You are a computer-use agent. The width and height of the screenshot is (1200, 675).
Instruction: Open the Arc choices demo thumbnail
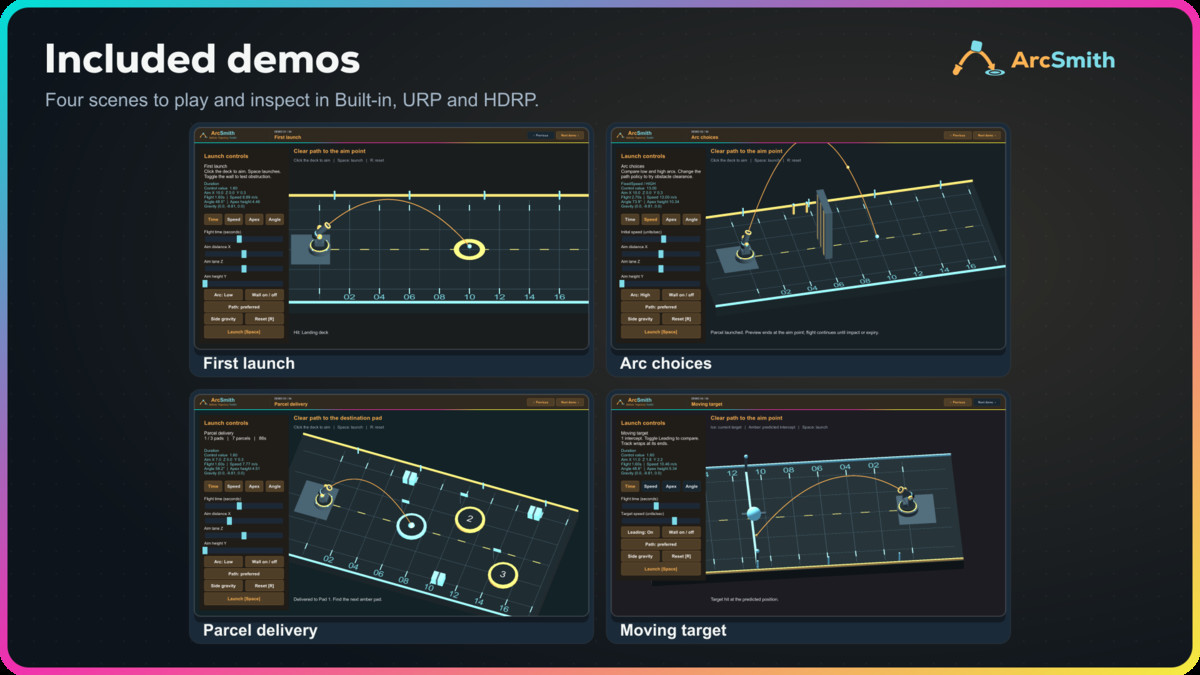click(808, 238)
